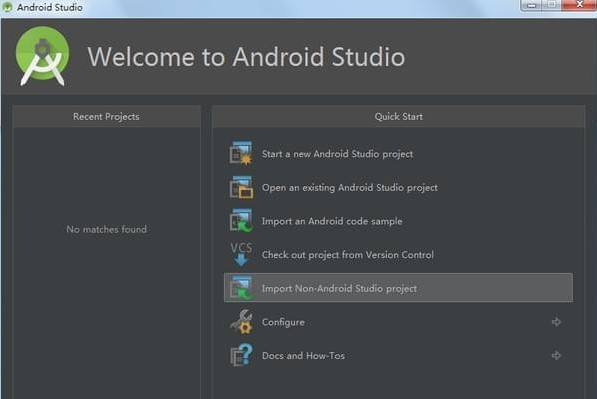Expand the Docs and How-Tos arrow

(x=556, y=356)
